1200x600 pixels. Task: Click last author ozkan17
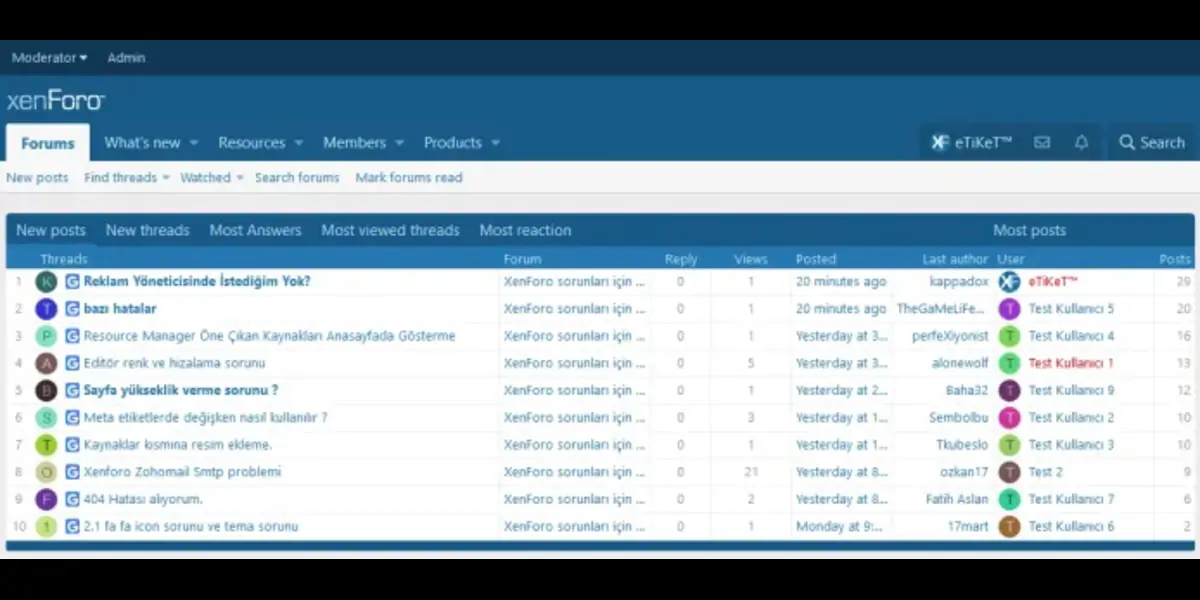click(x=964, y=472)
